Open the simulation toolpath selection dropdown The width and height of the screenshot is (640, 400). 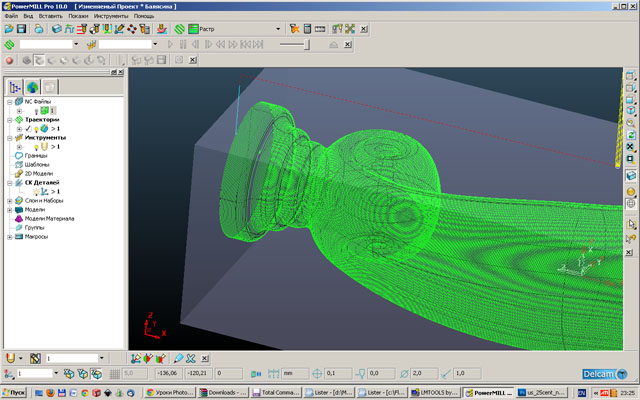pyautogui.click(x=76, y=44)
